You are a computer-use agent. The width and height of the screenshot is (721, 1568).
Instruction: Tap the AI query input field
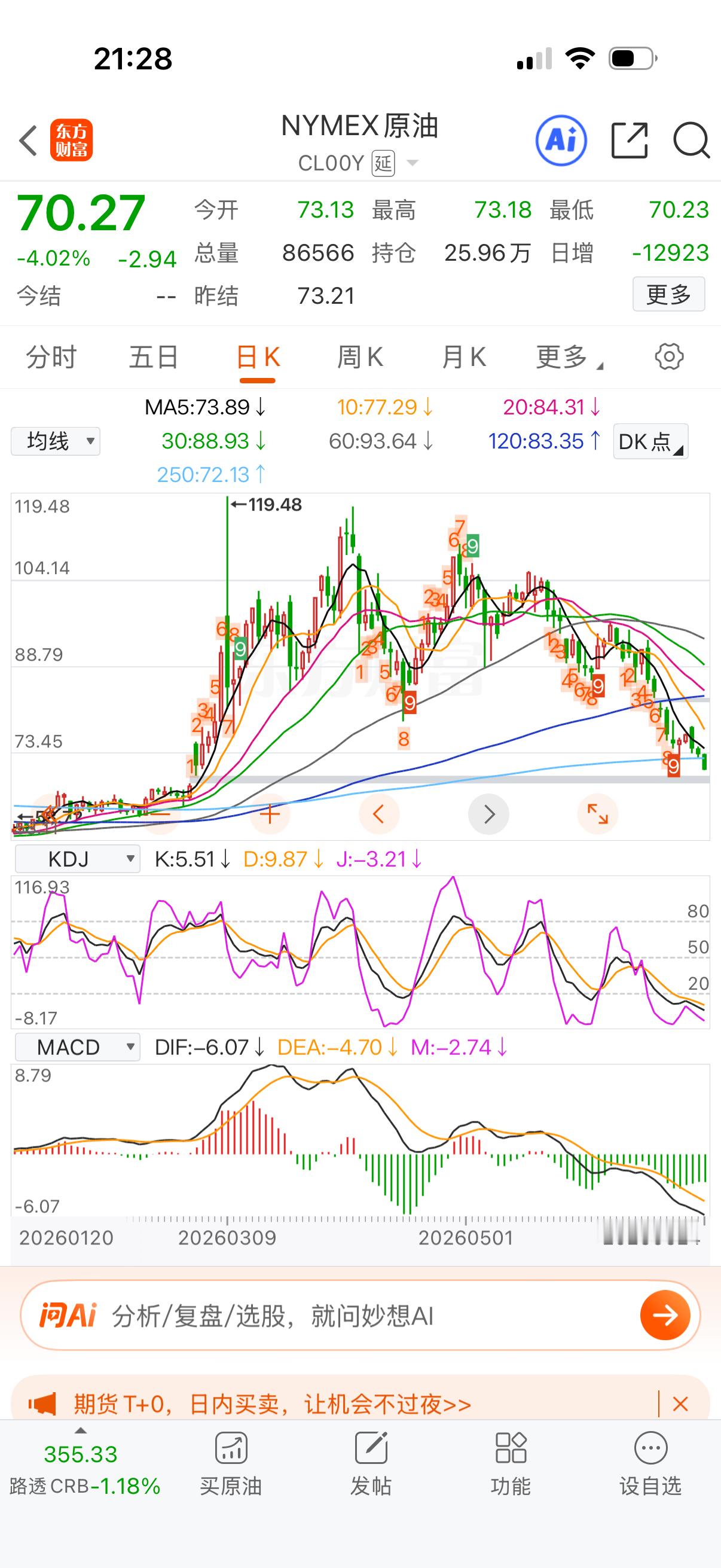coord(360,1316)
